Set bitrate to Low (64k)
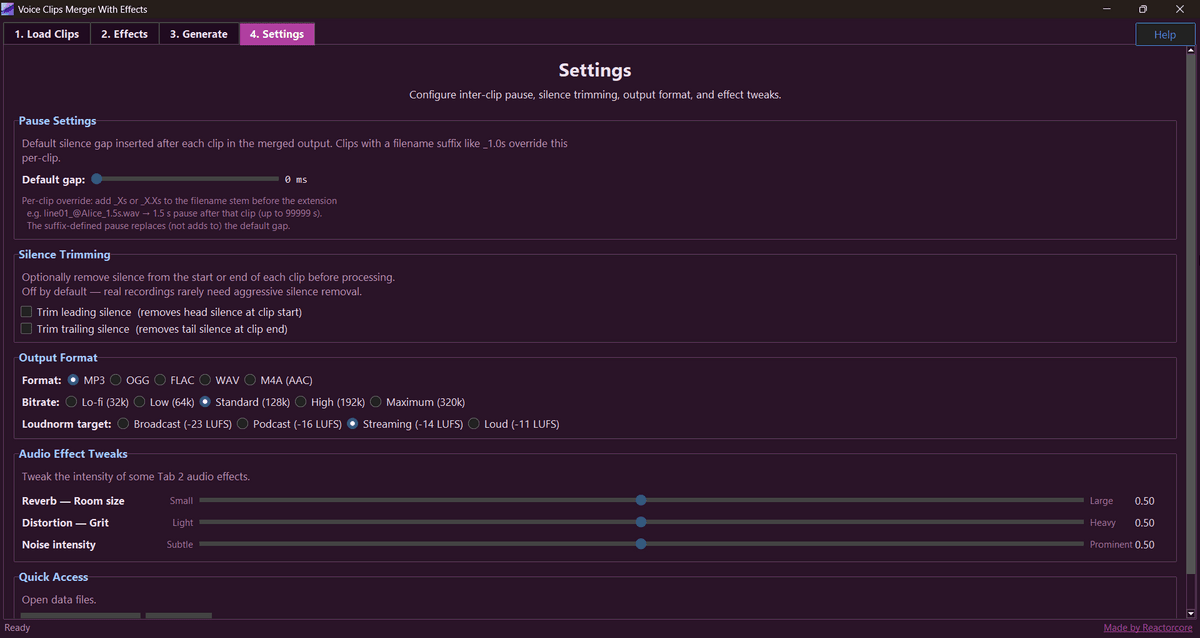 [x=140, y=402]
